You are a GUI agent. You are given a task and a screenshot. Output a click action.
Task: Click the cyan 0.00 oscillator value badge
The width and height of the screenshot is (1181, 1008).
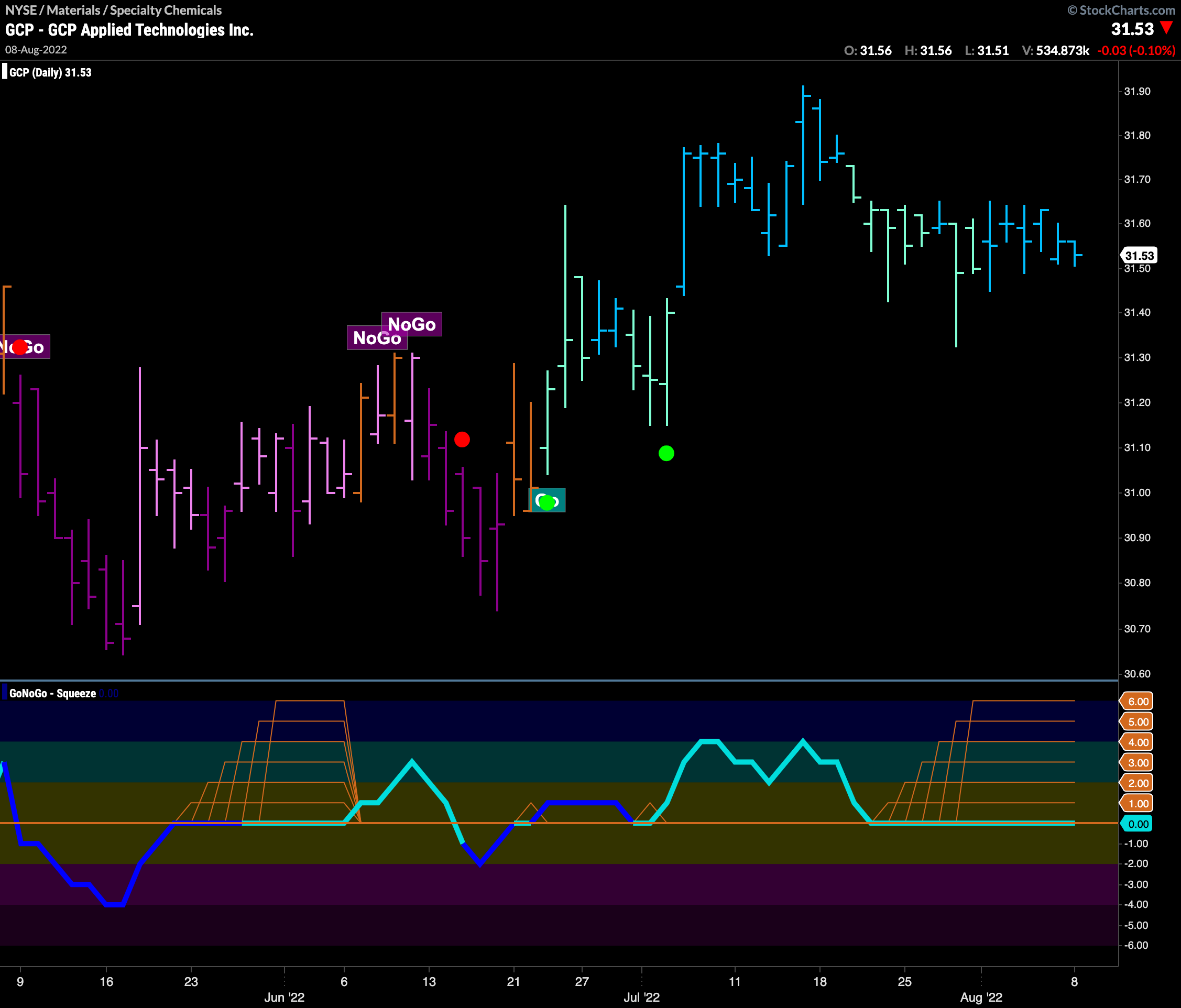(x=1137, y=824)
